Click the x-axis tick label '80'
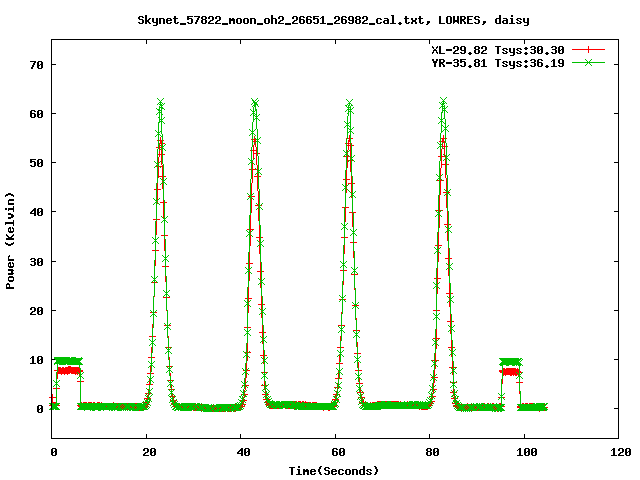The width and height of the screenshot is (640, 480). 432,452
